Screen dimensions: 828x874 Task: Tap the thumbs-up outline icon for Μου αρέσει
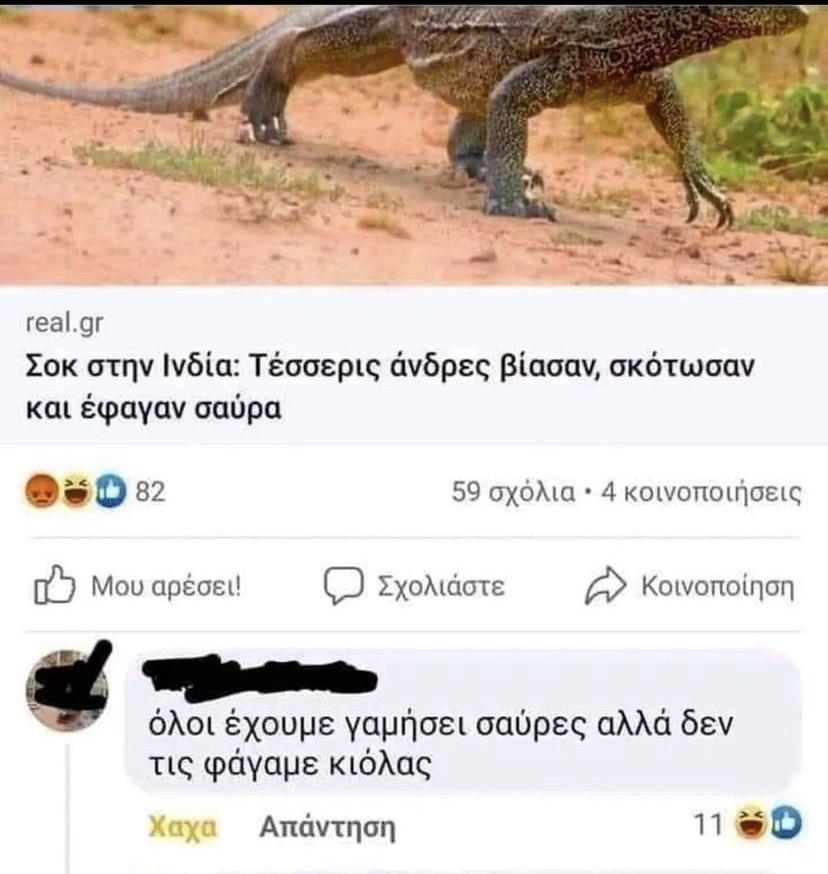coord(55,585)
